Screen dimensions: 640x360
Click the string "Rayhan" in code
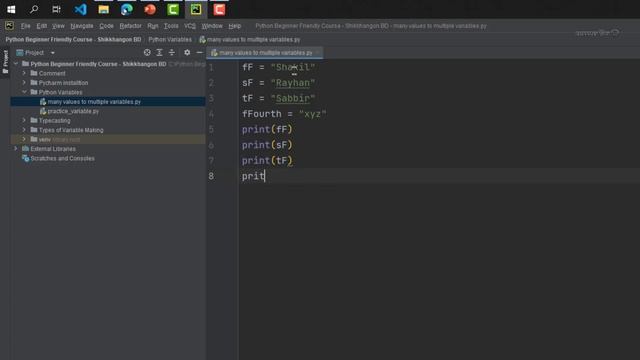(x=293, y=83)
